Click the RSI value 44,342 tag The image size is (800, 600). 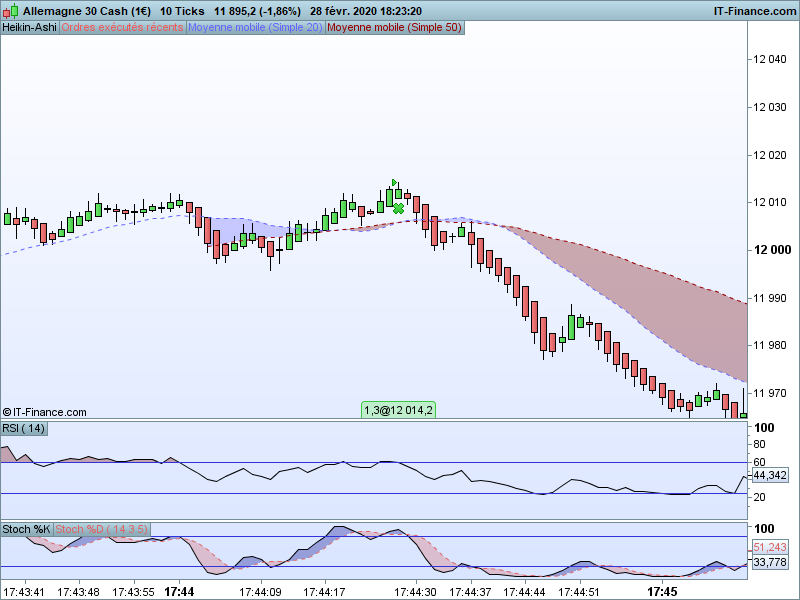[x=770, y=476]
